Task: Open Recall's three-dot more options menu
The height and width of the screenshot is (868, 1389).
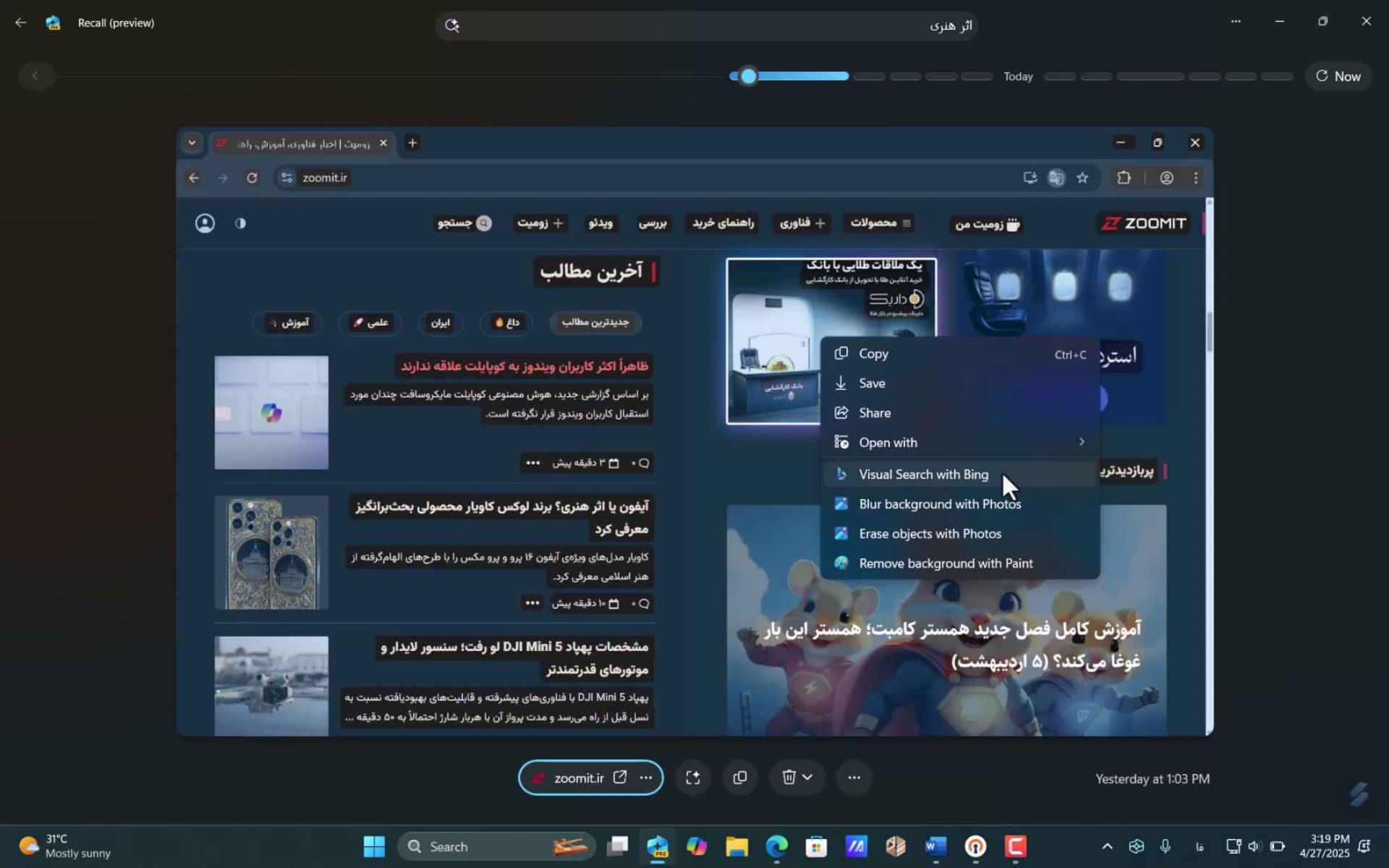Action: [1236, 22]
